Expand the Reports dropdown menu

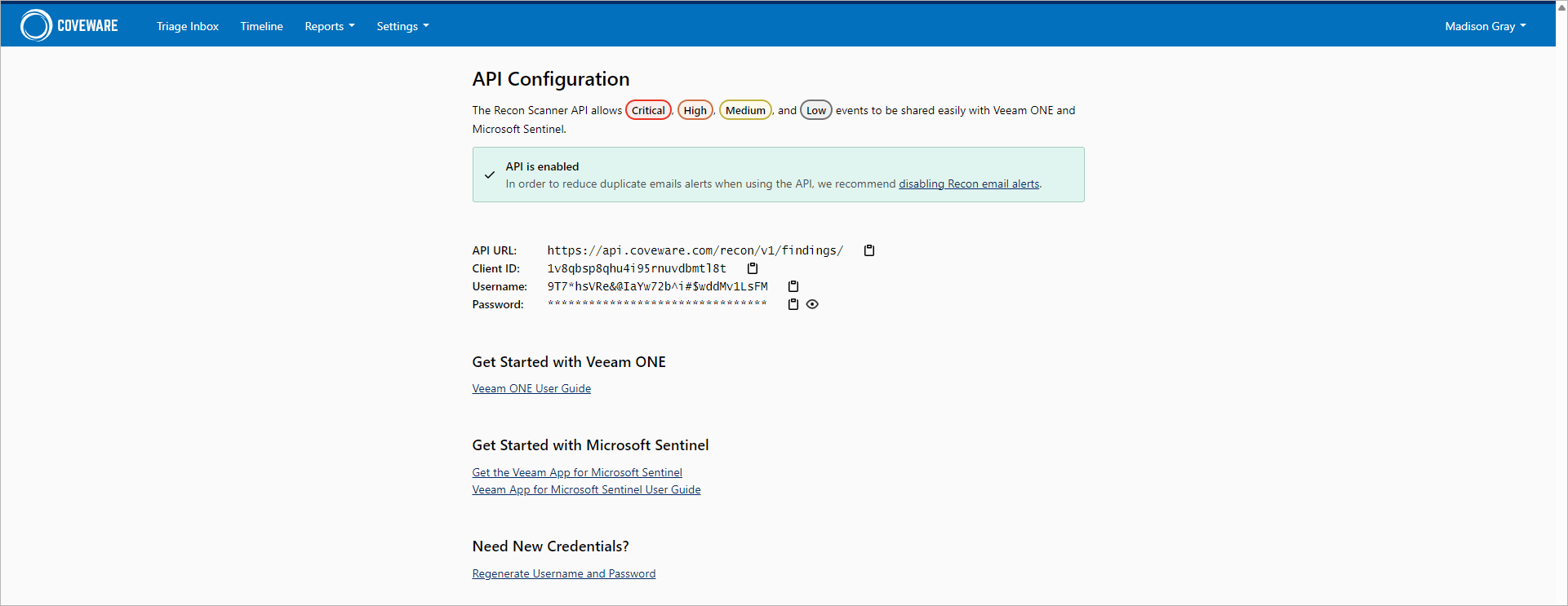329,26
